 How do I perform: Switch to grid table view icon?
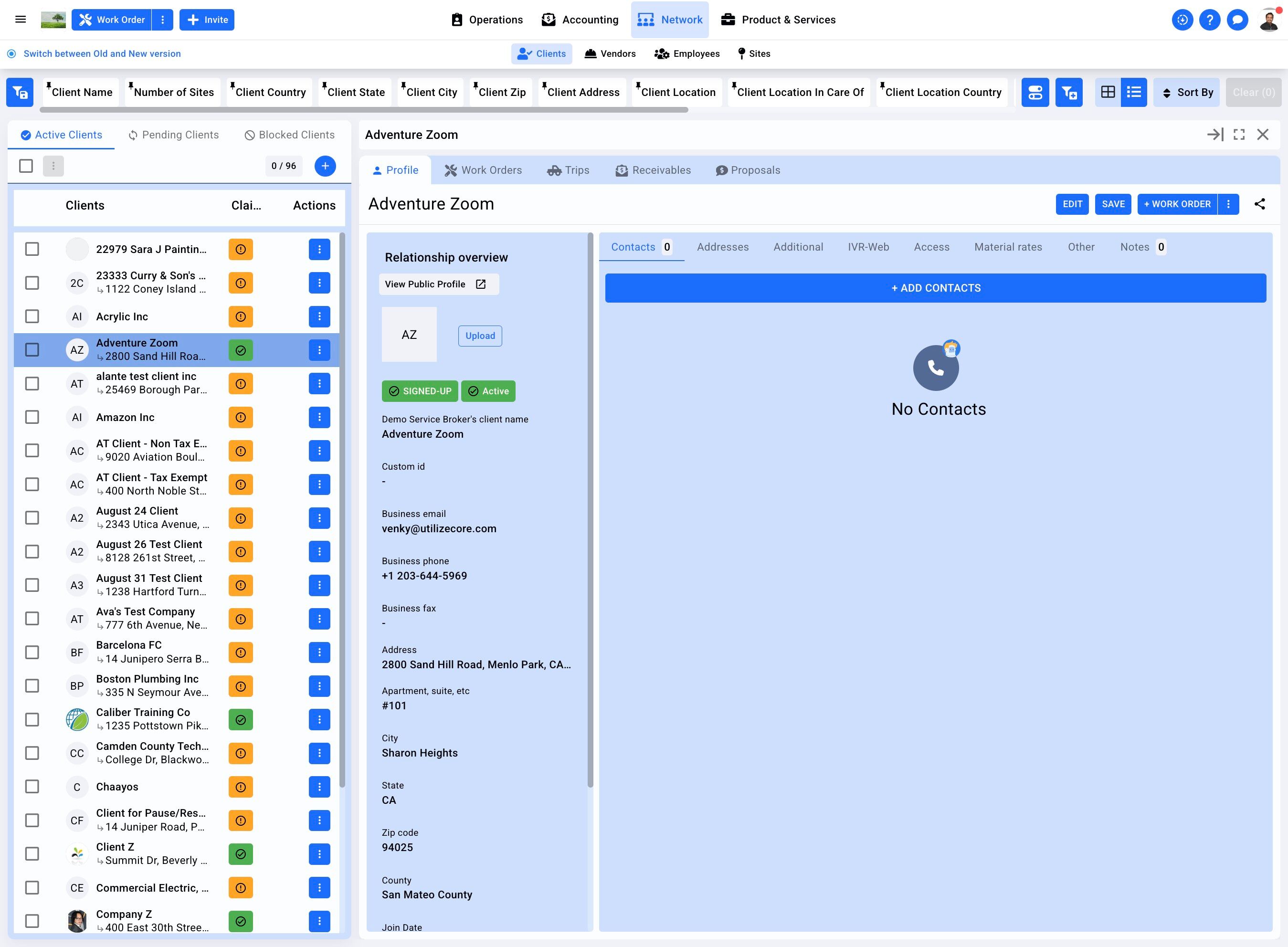(x=1108, y=92)
